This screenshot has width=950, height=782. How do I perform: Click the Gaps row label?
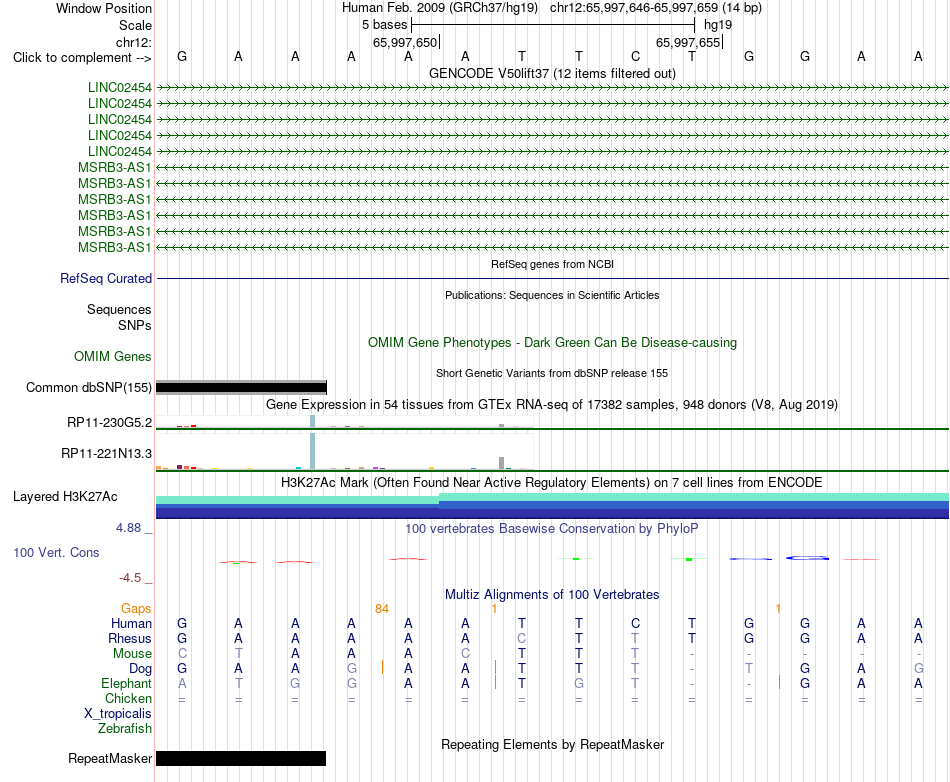pos(136,608)
